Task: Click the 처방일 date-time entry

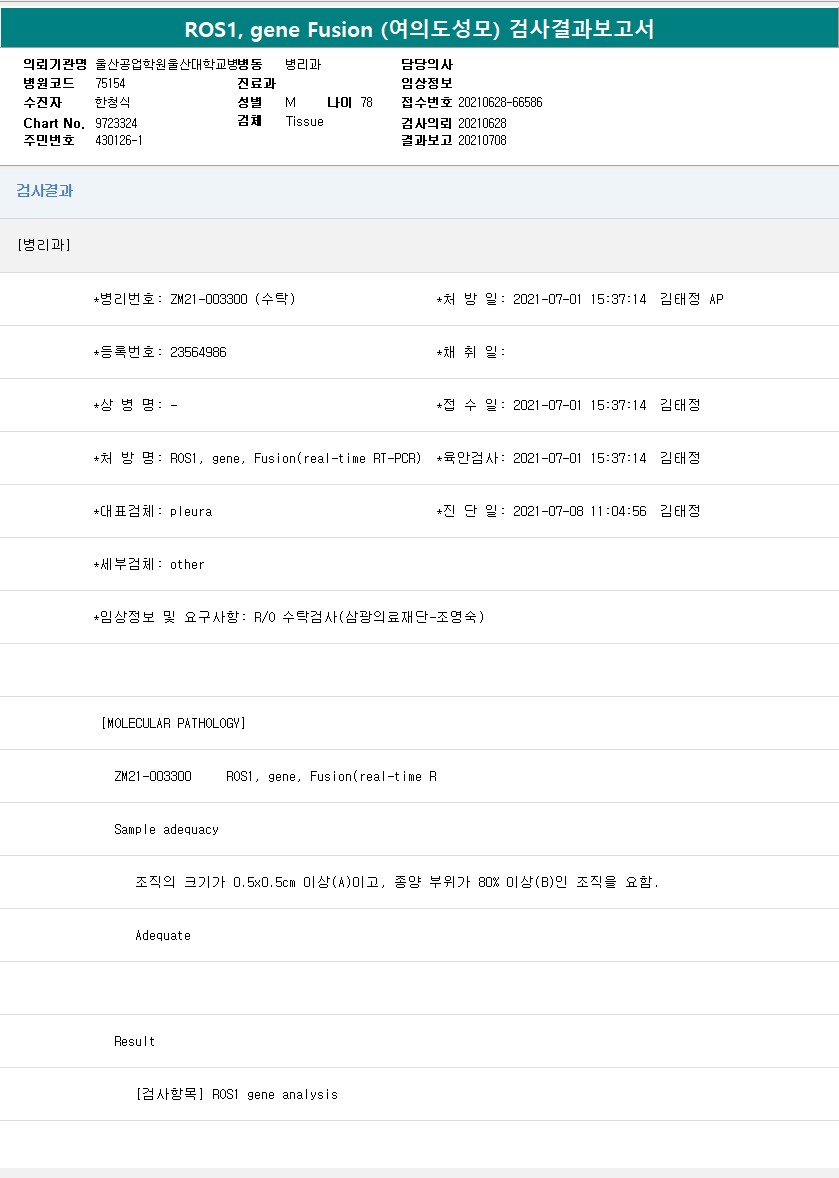Action: coord(579,299)
